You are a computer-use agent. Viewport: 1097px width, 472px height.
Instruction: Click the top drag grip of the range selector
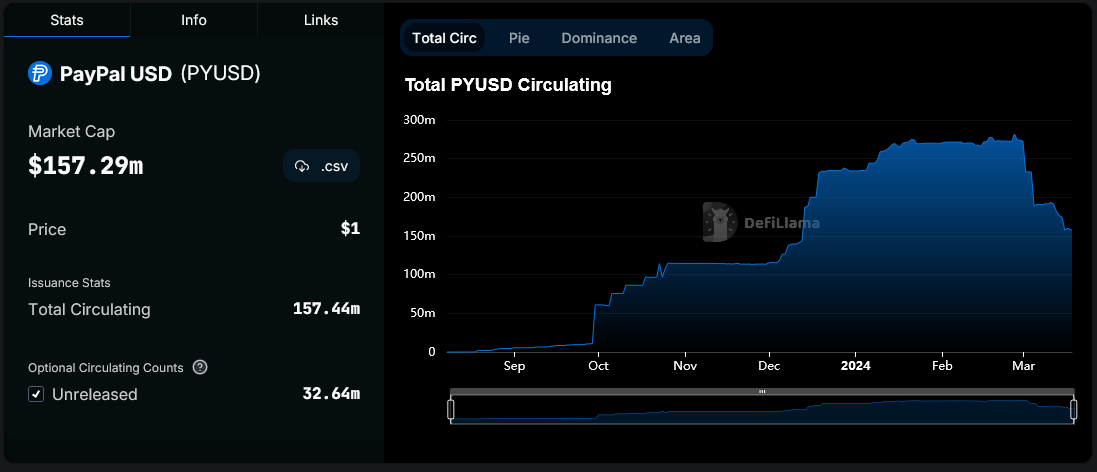click(762, 392)
